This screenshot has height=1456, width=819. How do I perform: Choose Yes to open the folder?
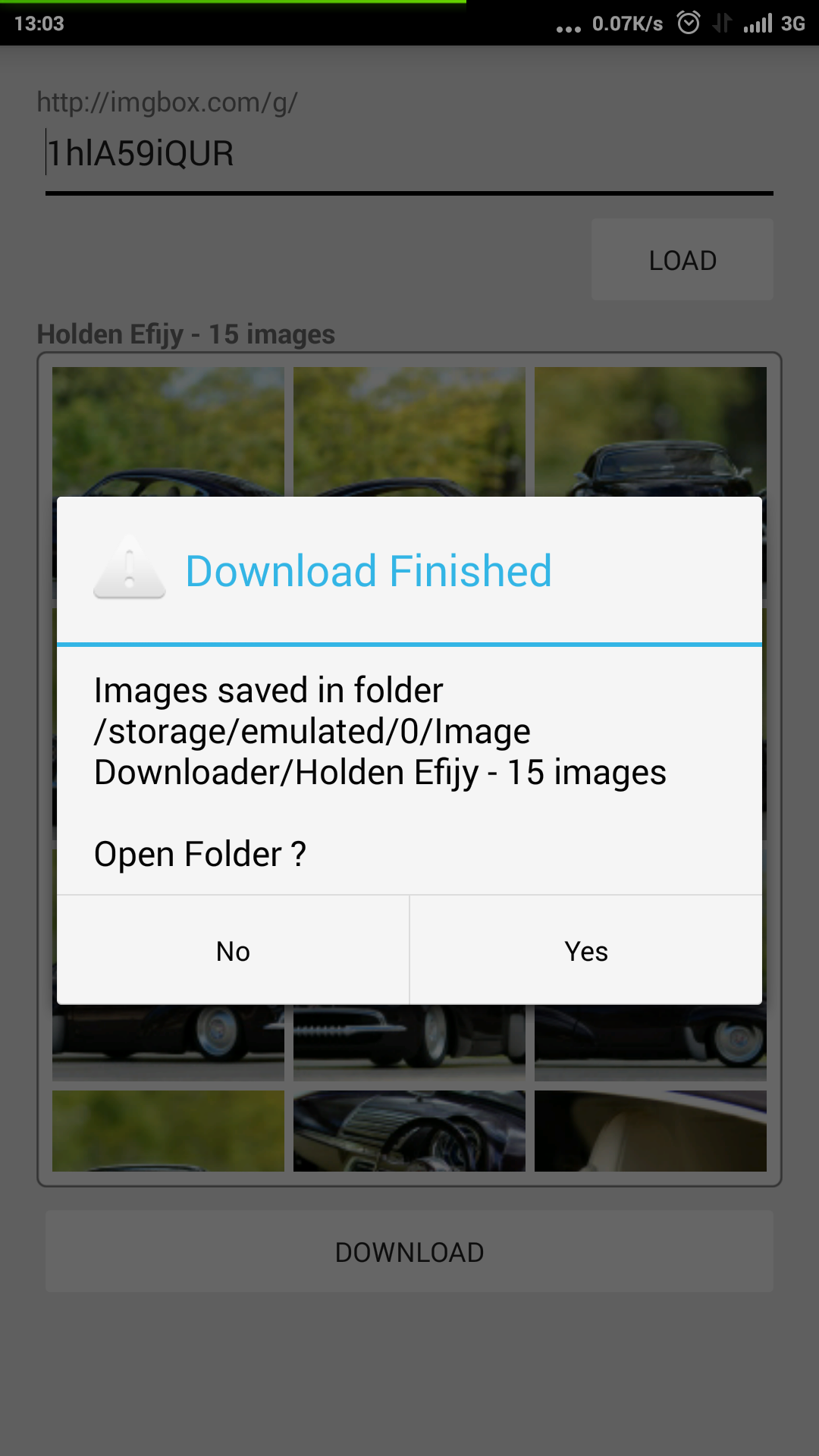tap(586, 950)
